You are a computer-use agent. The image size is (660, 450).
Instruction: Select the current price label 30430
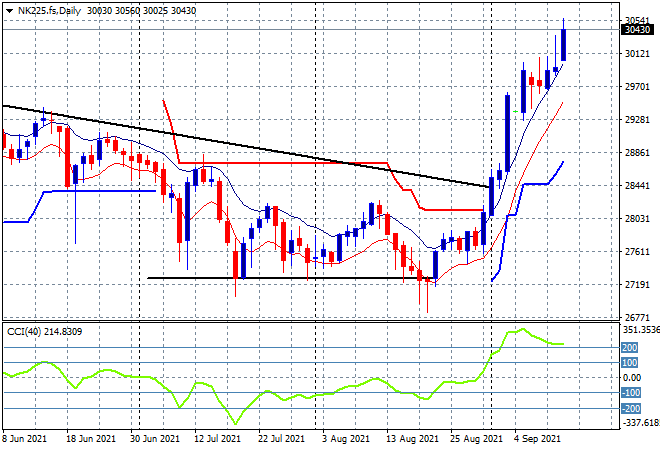coord(638,29)
